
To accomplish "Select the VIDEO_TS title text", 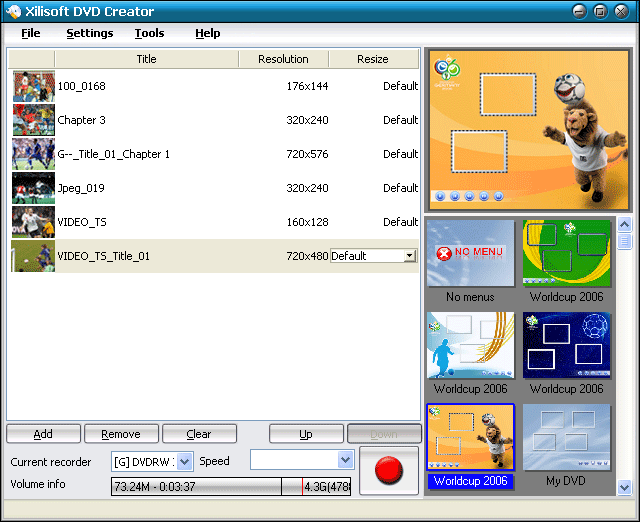I will [x=82, y=222].
